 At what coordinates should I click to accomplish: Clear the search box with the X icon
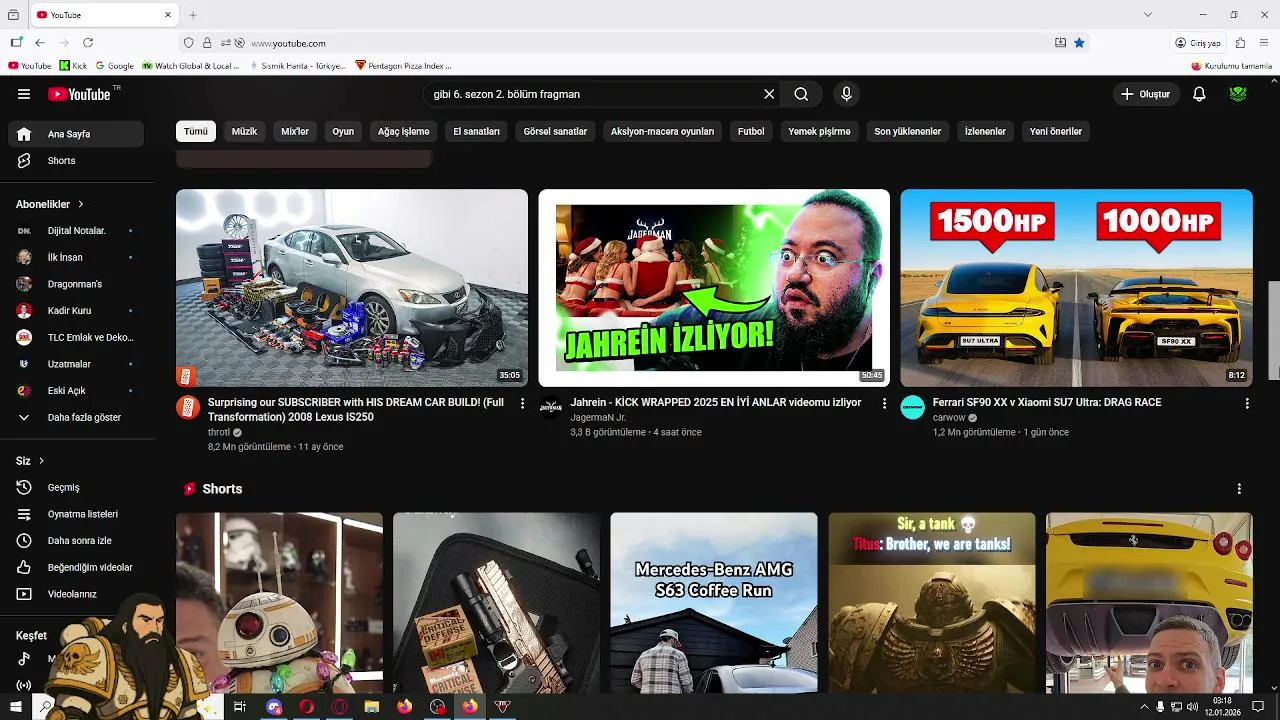click(x=769, y=94)
